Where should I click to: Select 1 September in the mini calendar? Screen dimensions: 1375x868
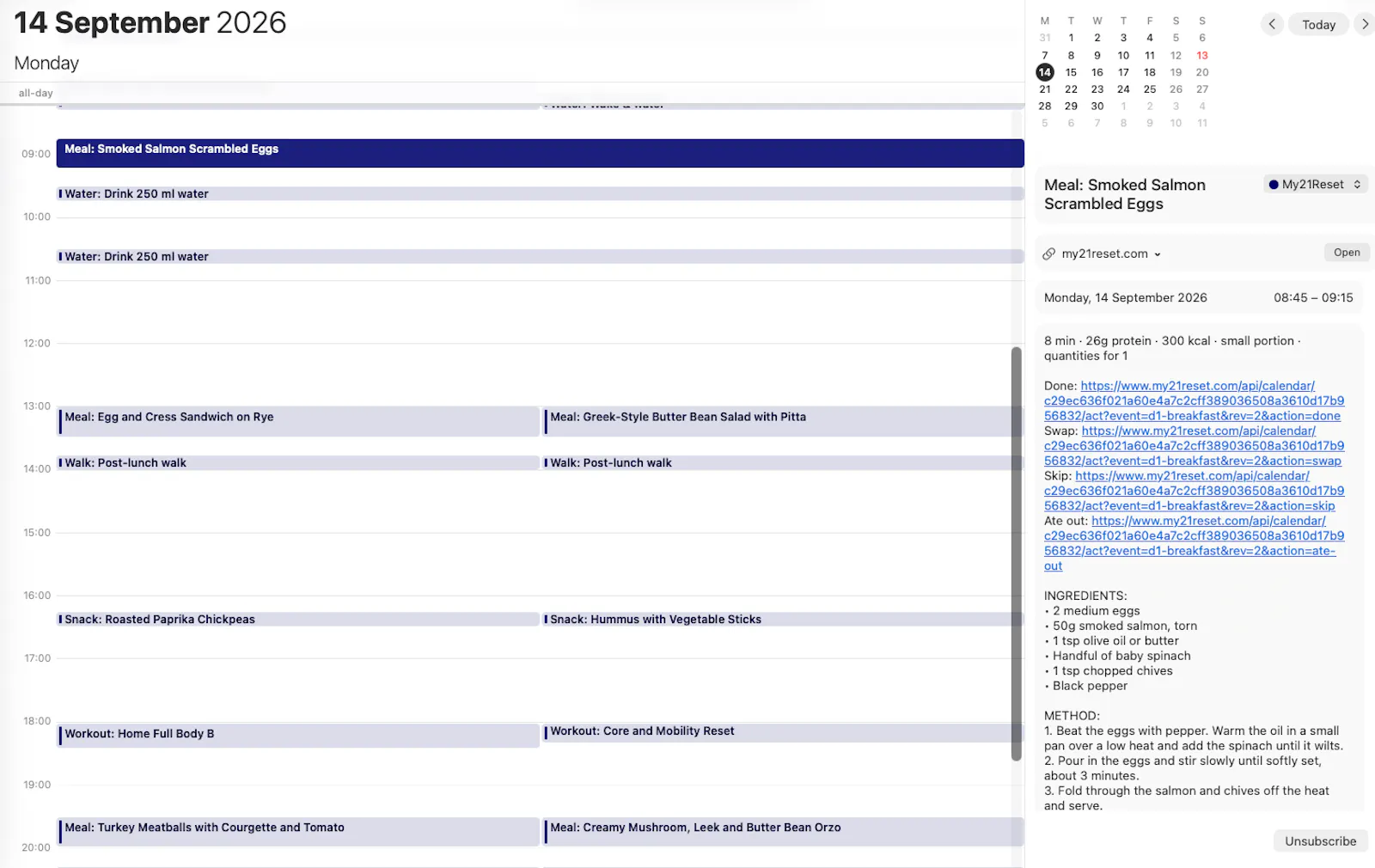tap(1071, 38)
